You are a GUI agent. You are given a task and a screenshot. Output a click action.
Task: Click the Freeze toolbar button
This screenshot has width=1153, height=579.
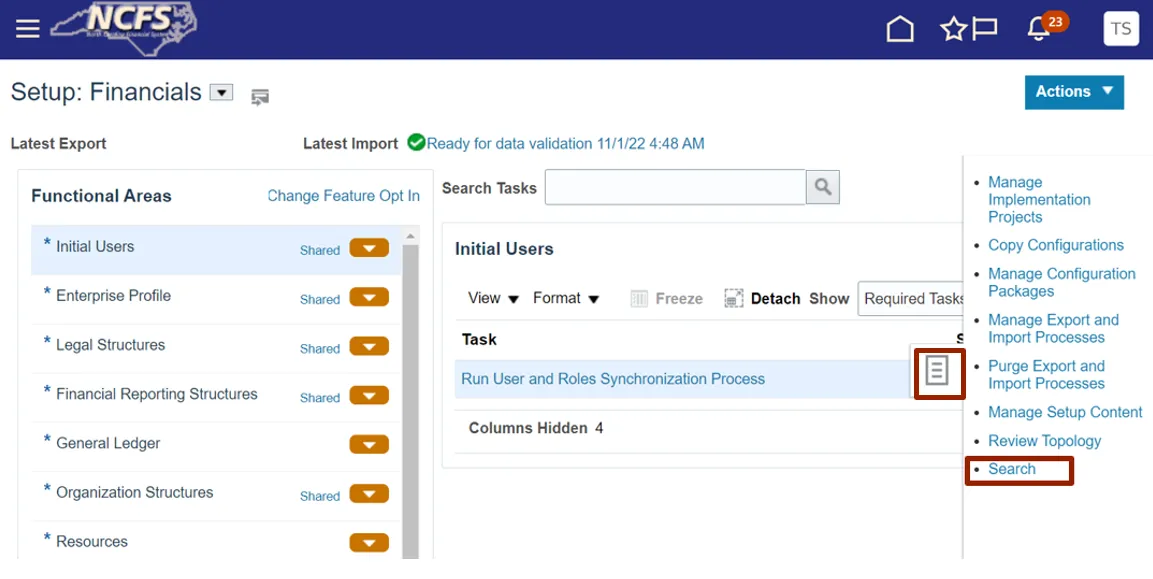tap(667, 299)
